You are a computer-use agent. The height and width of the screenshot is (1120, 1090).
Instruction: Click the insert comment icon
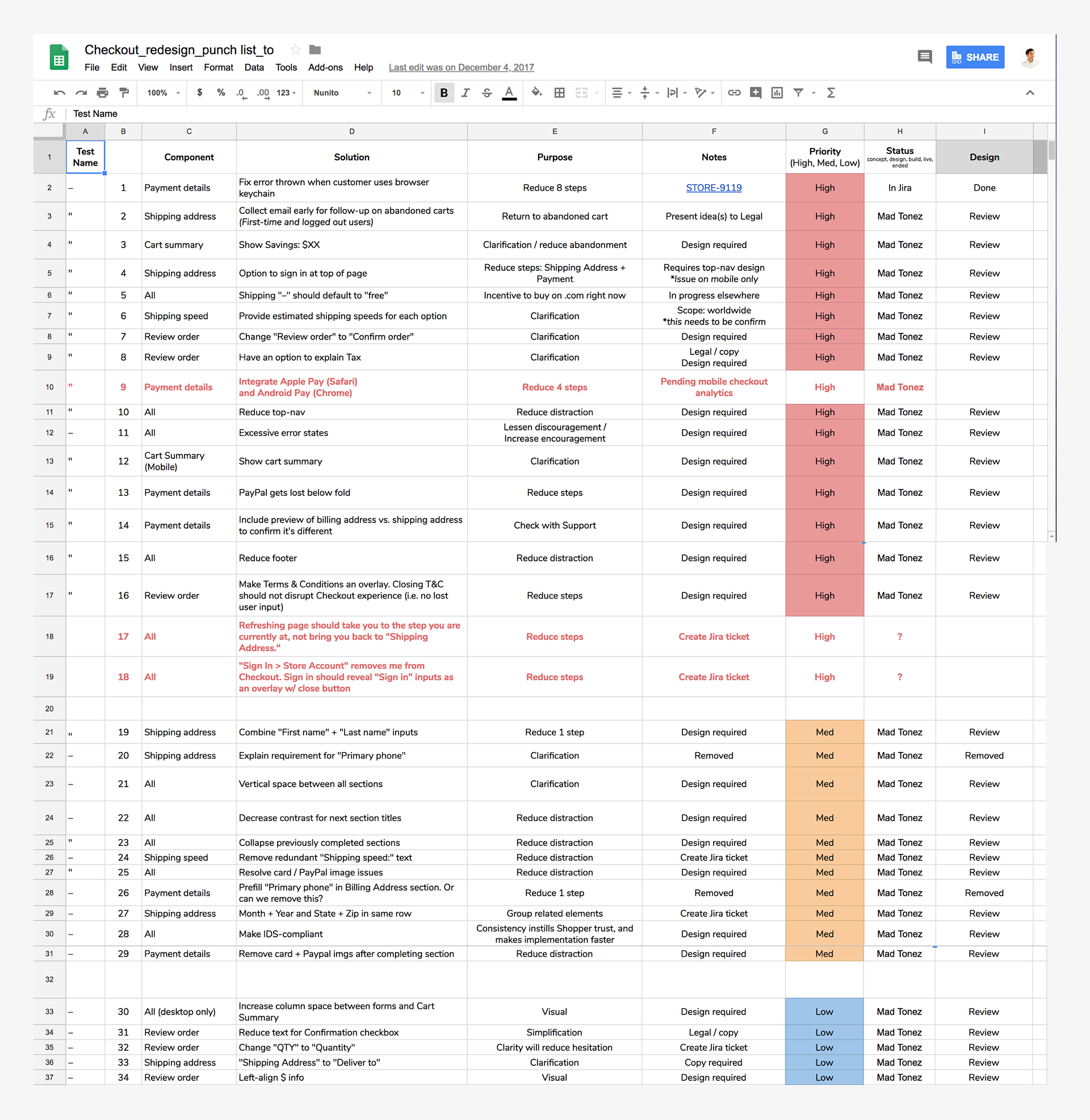coord(756,93)
